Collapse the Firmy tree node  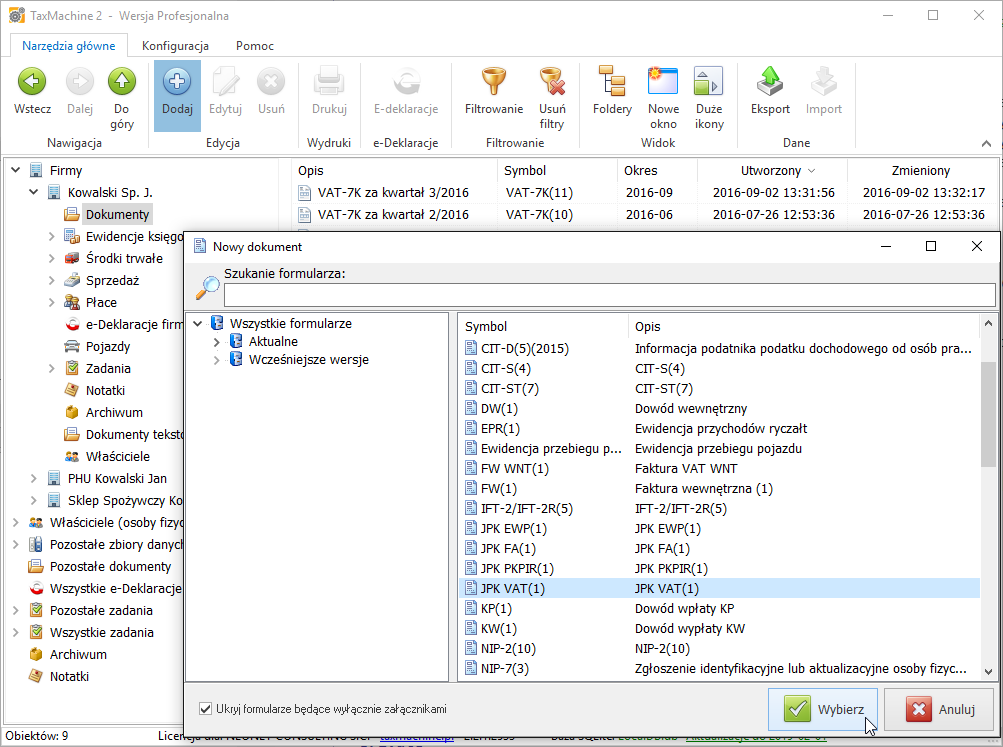coord(15,171)
